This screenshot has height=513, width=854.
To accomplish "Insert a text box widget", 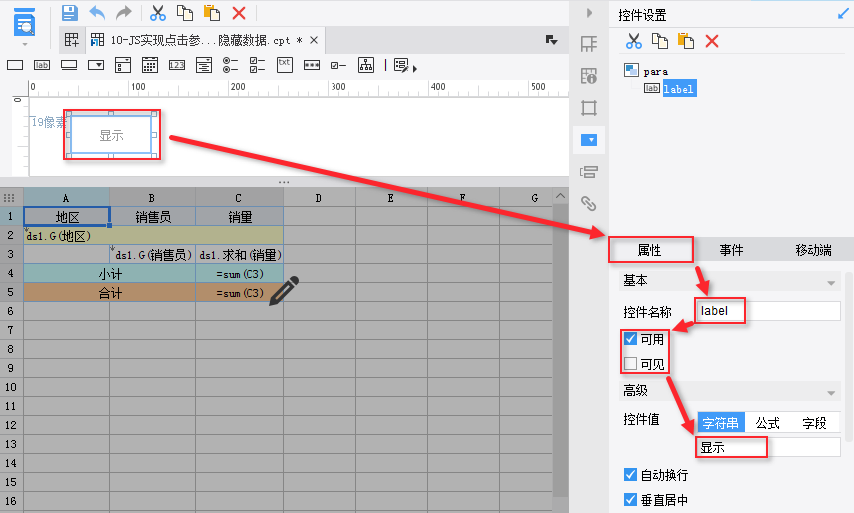I will tap(15, 65).
